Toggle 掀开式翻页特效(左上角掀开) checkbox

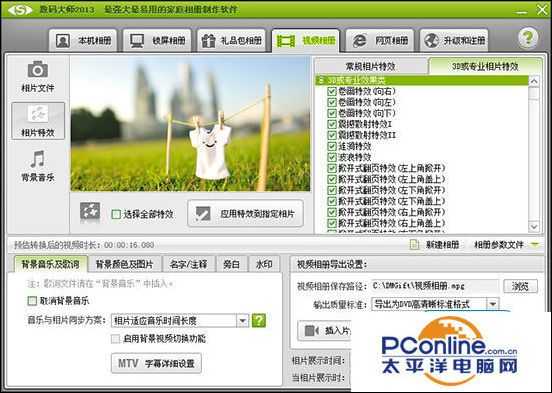coord(332,168)
